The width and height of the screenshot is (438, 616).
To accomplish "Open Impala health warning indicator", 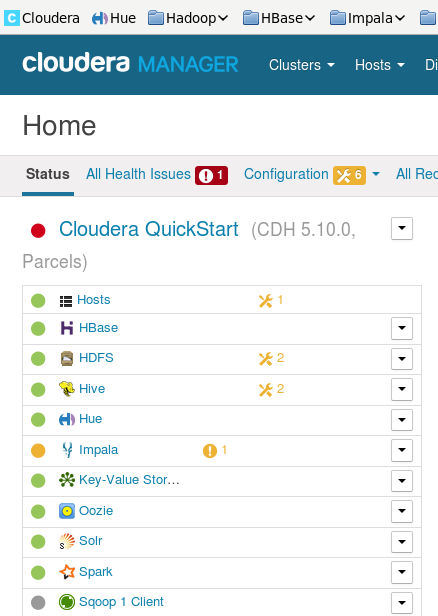I will [x=215, y=450].
